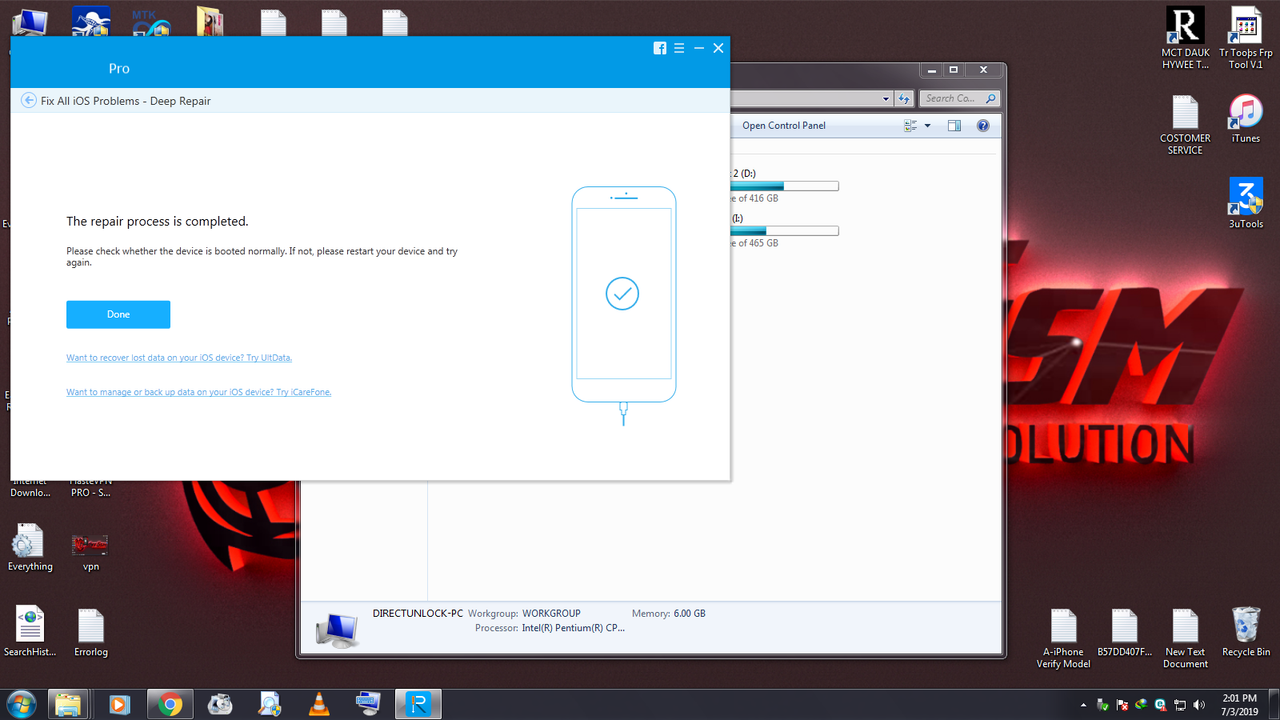This screenshot has height=720, width=1280.
Task: Click Safely Remove Hardware tray icon
Action: [1102, 705]
